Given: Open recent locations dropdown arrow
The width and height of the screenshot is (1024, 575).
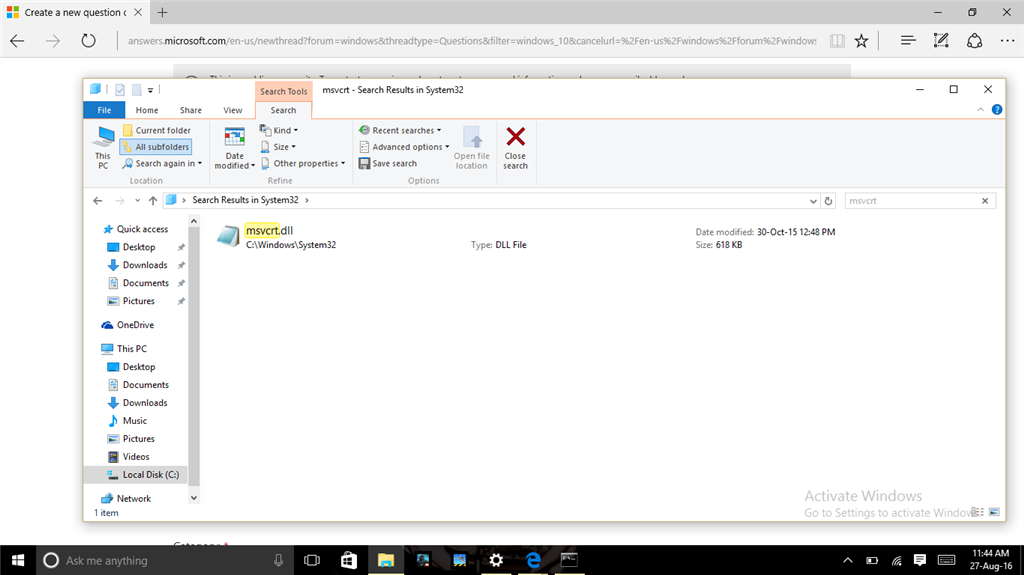Looking at the screenshot, I should (137, 201).
